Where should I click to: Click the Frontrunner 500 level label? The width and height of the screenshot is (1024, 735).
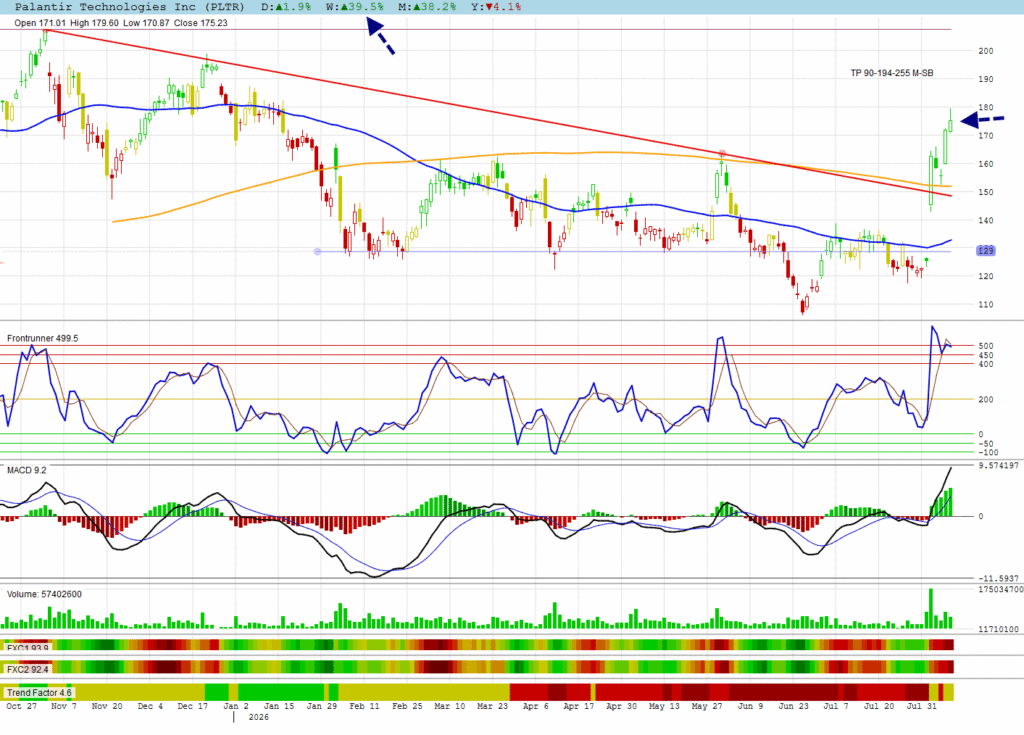[985, 346]
